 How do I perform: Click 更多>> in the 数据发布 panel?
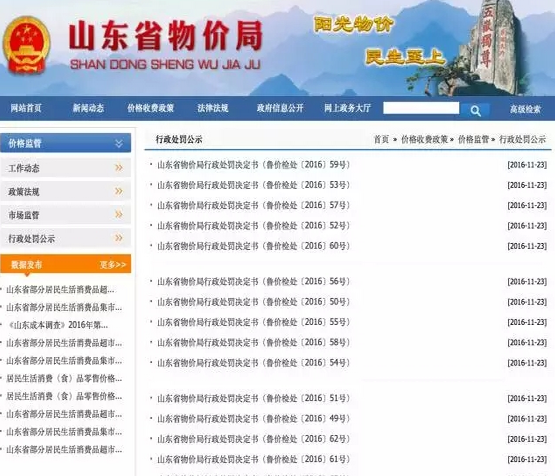tap(113, 265)
